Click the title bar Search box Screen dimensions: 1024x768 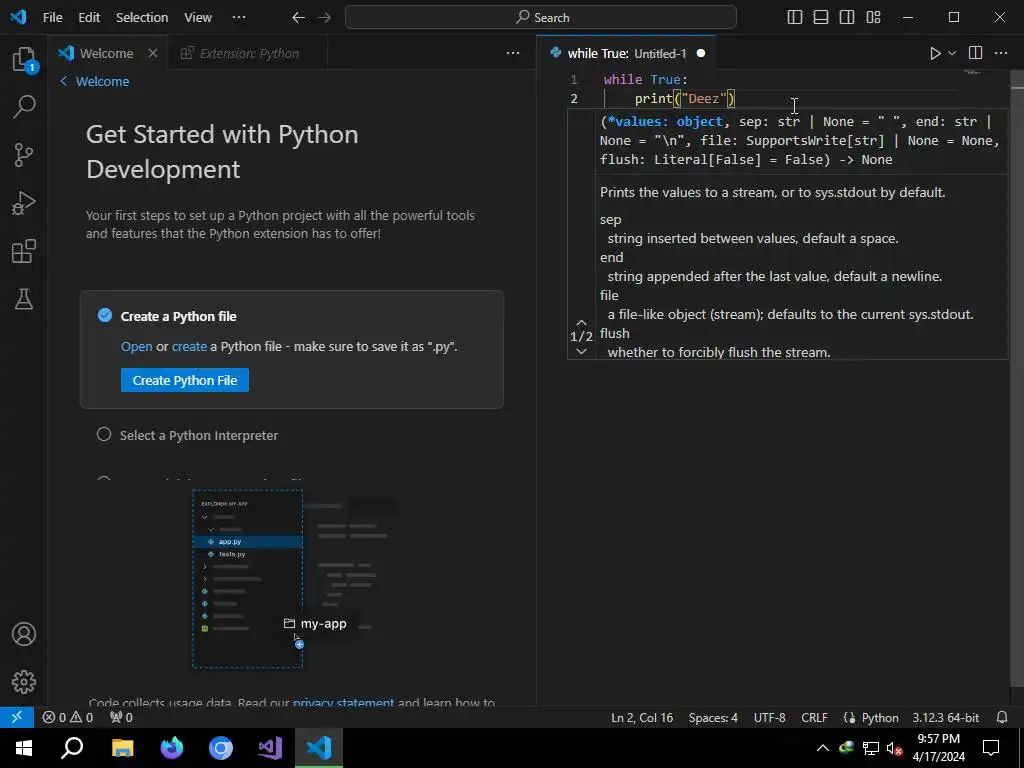541,18
